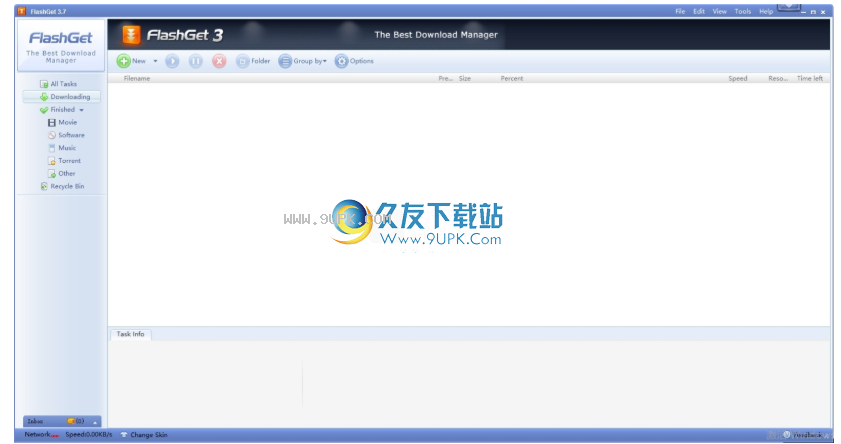Click the FlashGet title bar app icon
The width and height of the screenshot is (841, 444).
tap(21, 11)
